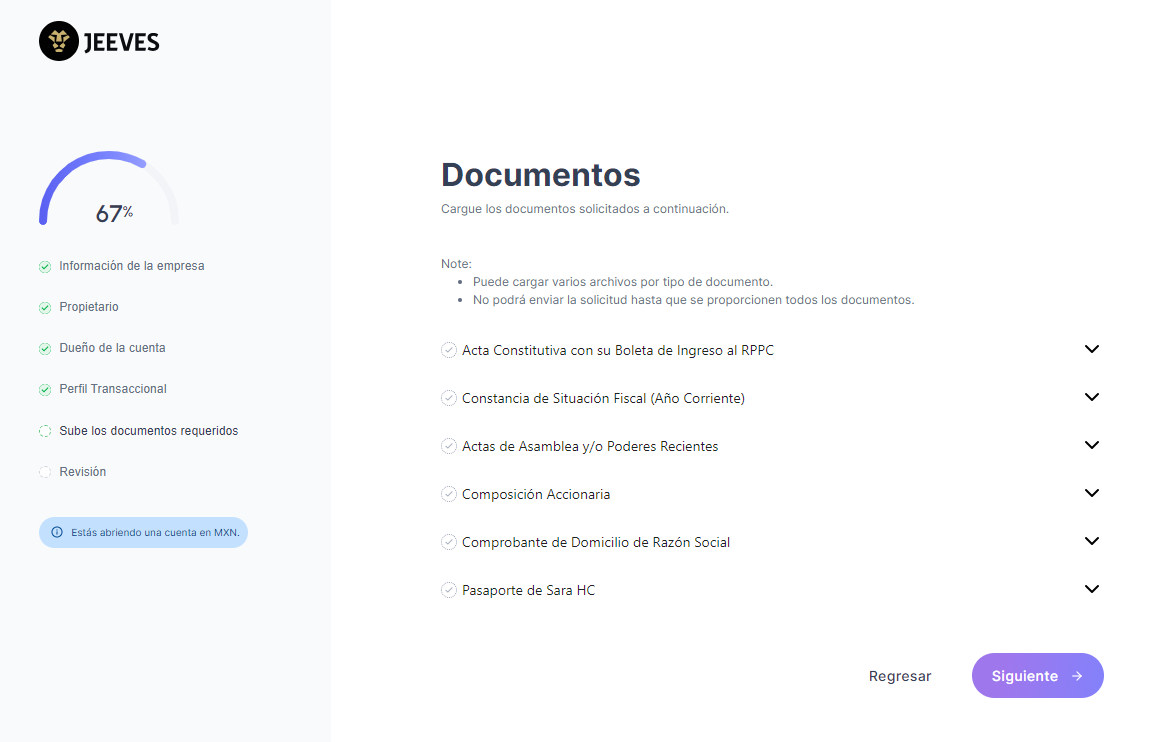Click green check icon beside Información de la empresa
The image size is (1158, 742).
tap(45, 267)
